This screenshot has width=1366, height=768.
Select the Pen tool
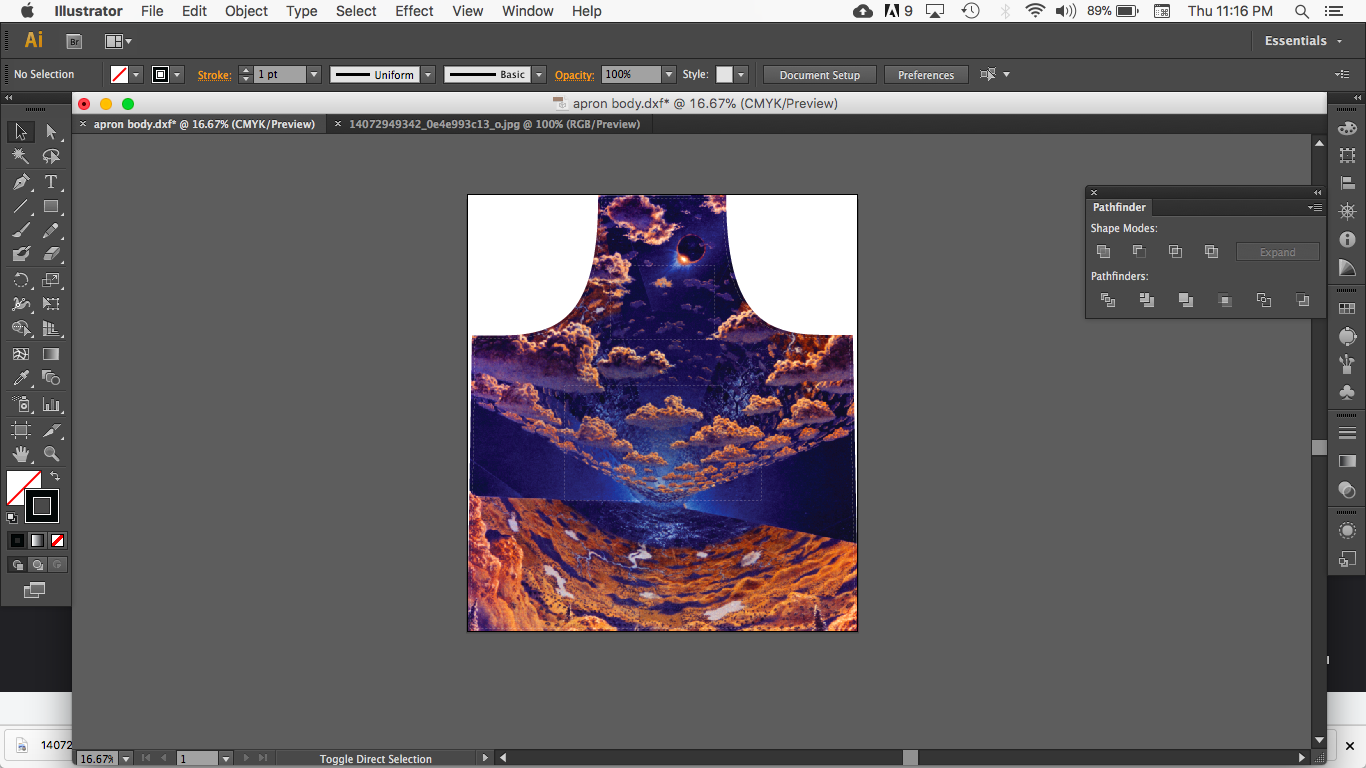20,182
